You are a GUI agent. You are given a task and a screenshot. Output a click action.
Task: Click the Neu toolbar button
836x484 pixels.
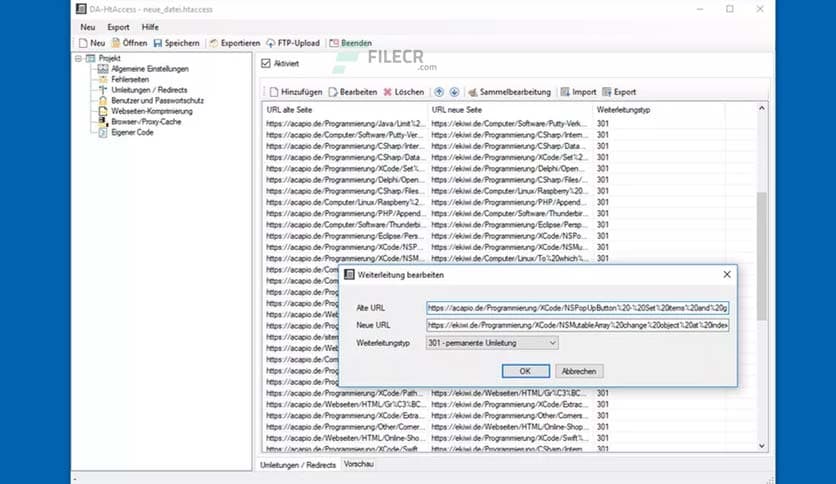click(92, 43)
